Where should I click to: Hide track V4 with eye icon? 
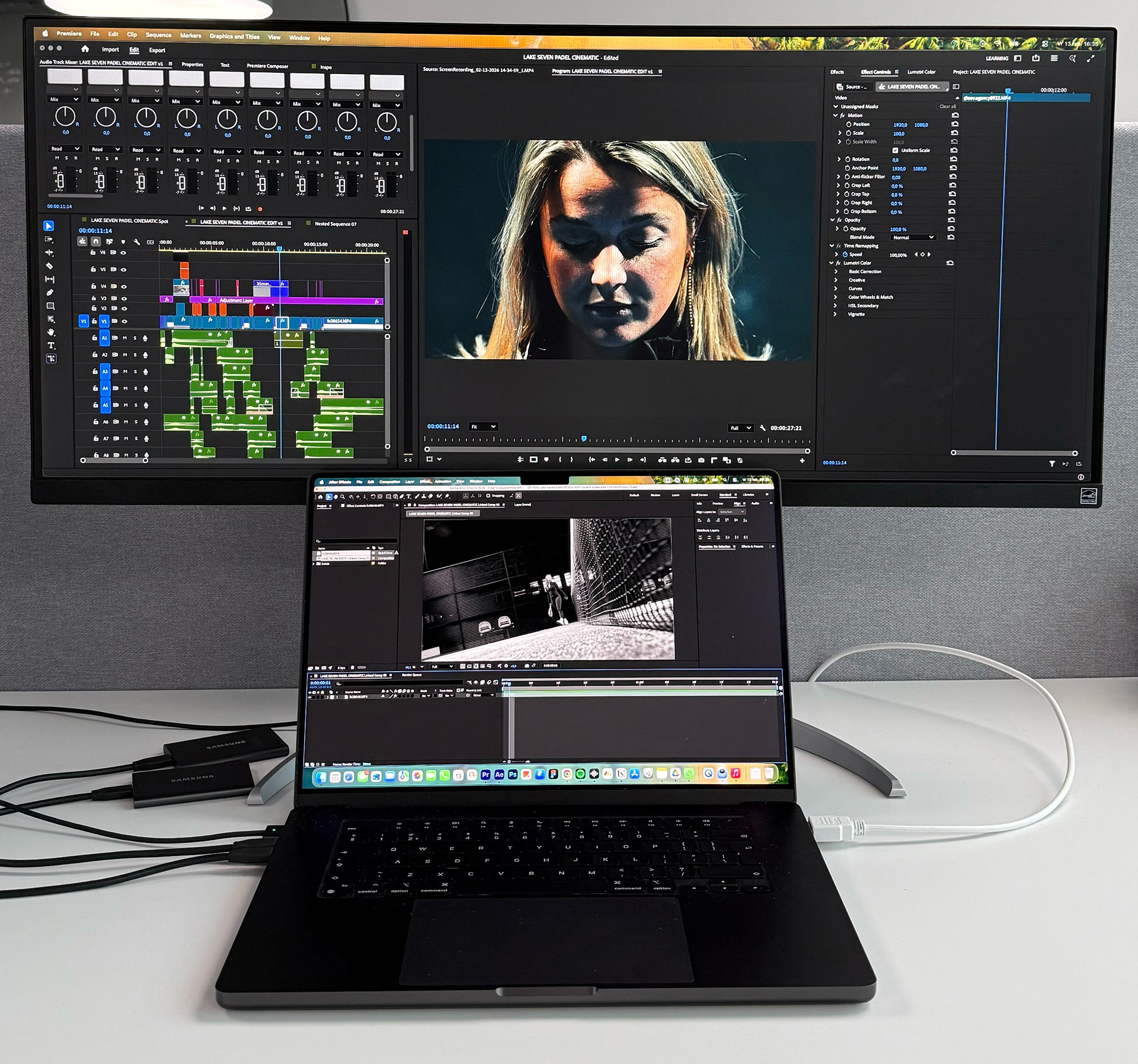124,286
